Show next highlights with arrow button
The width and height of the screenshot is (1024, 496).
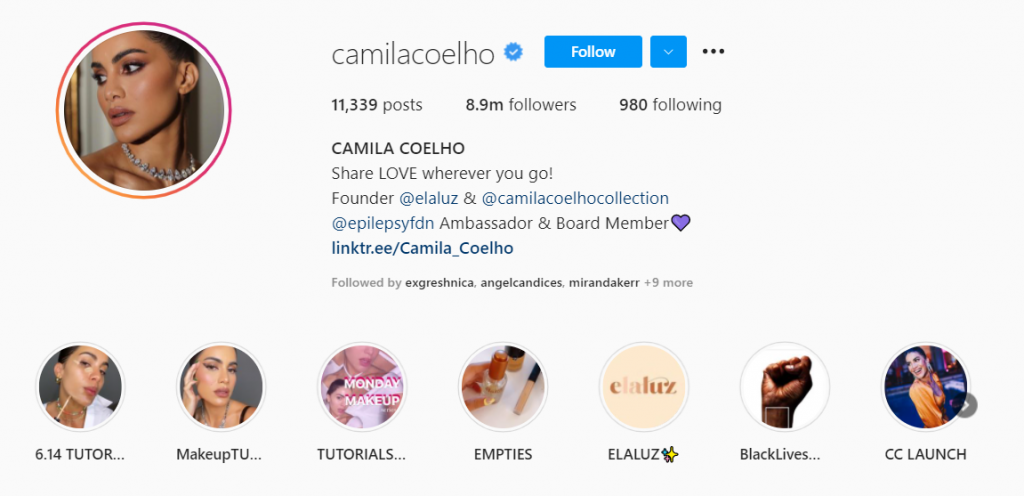[967, 405]
